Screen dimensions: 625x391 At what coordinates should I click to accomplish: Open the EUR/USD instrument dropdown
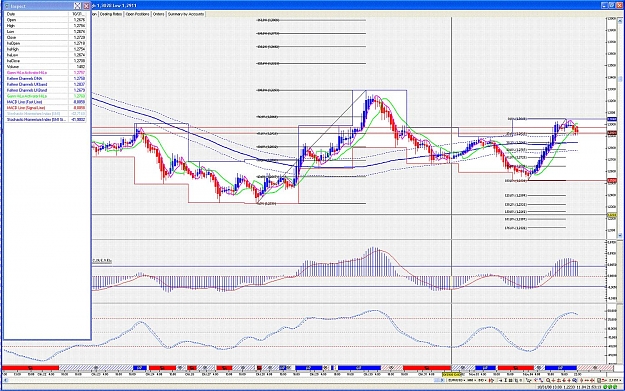pyautogui.click(x=457, y=380)
